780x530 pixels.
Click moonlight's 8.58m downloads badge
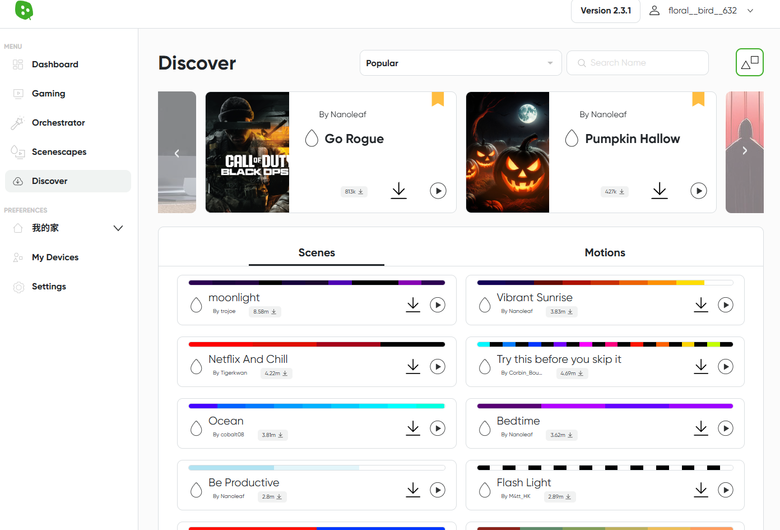point(265,312)
